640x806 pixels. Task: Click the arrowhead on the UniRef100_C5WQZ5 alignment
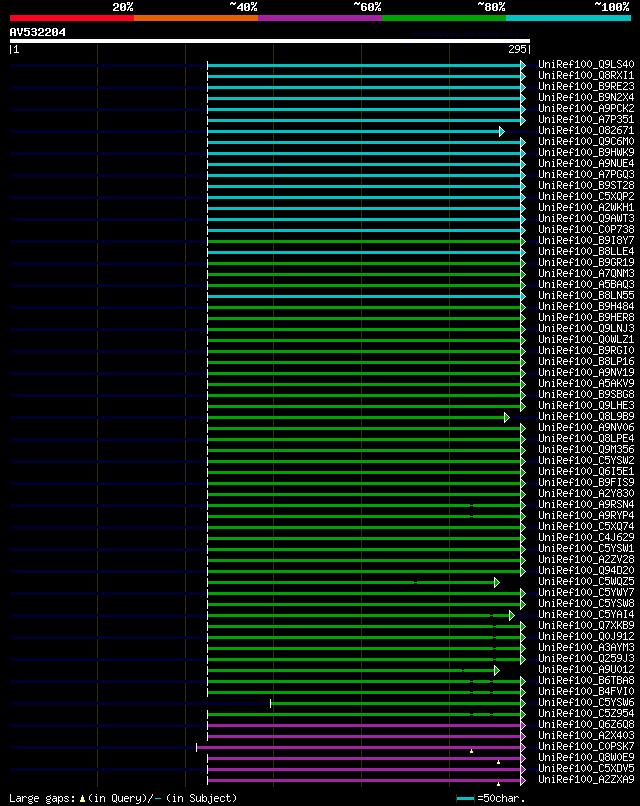coord(497,582)
